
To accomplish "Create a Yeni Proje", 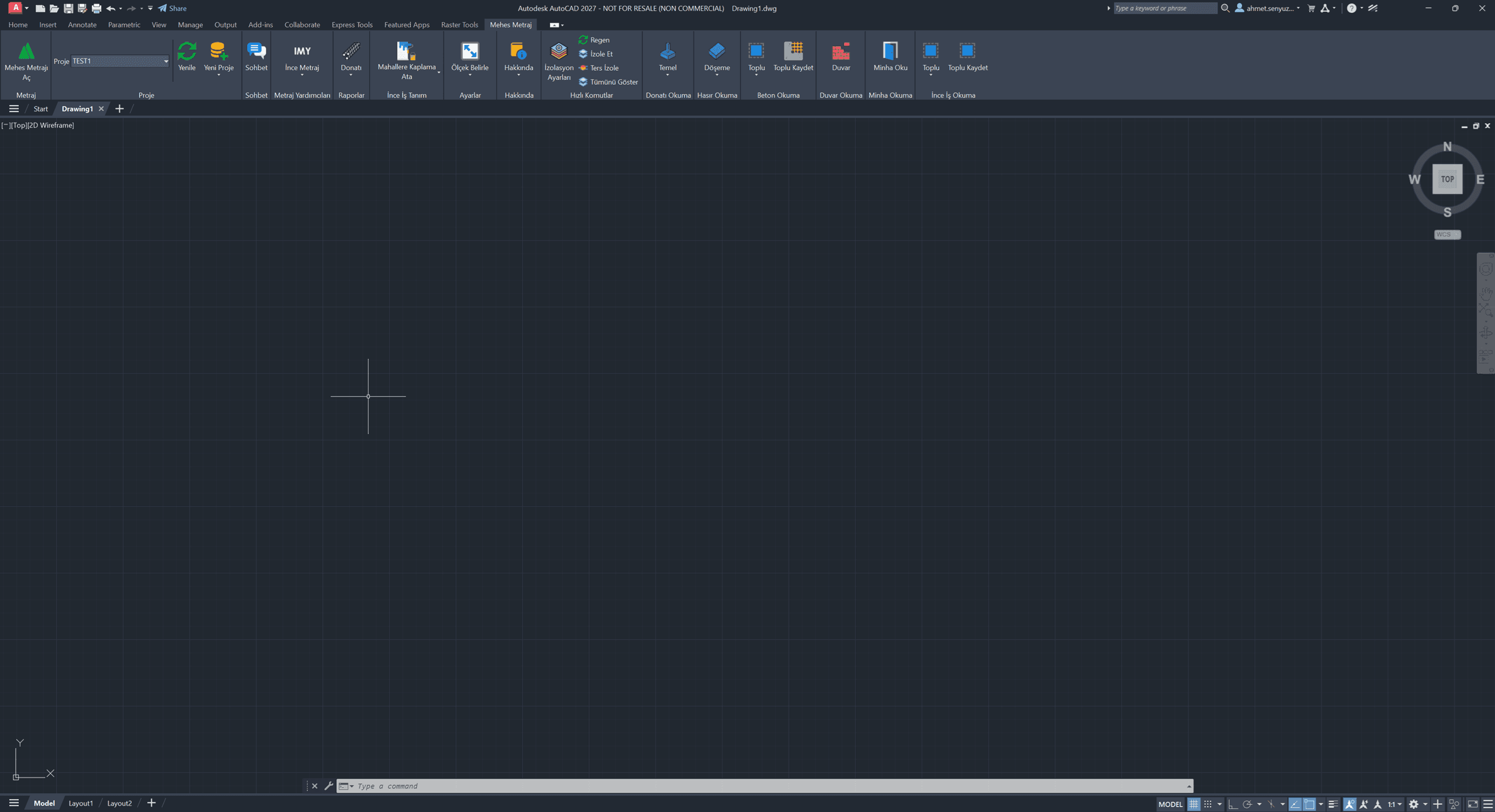I will click(x=219, y=58).
